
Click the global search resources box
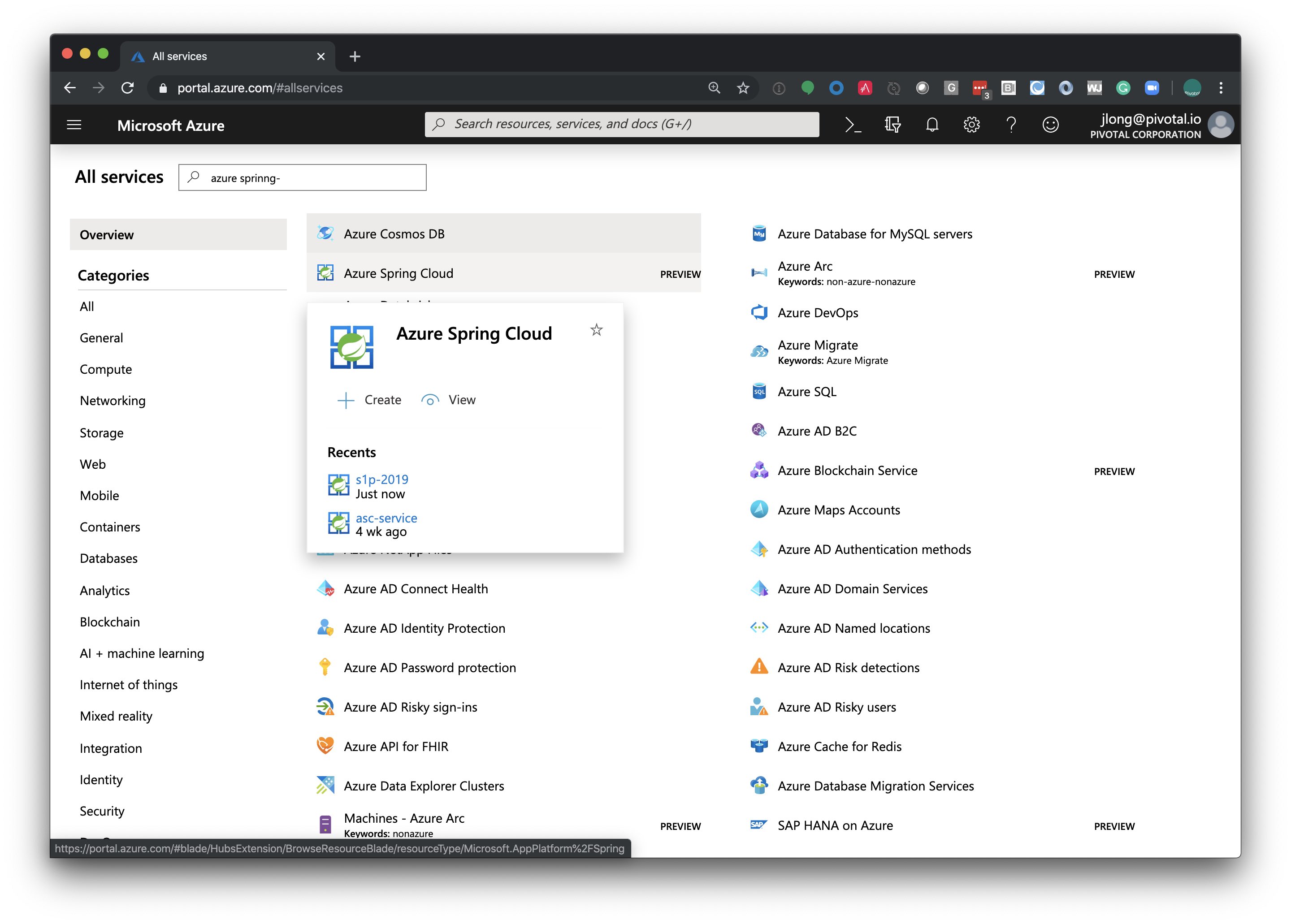(622, 124)
